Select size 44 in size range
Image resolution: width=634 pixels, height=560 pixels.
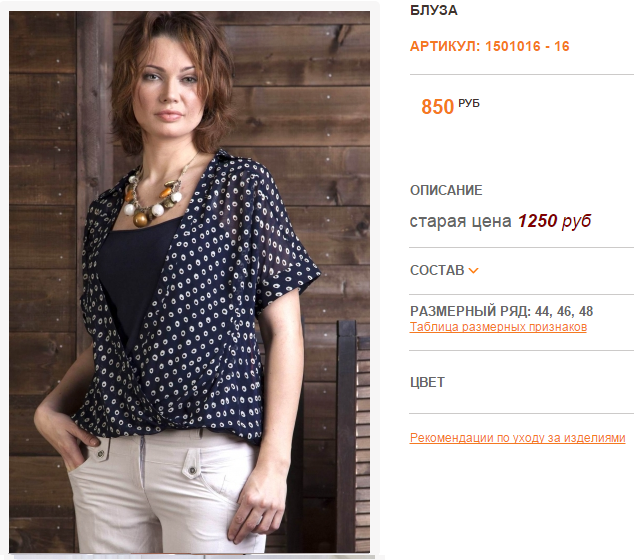[x=543, y=311]
